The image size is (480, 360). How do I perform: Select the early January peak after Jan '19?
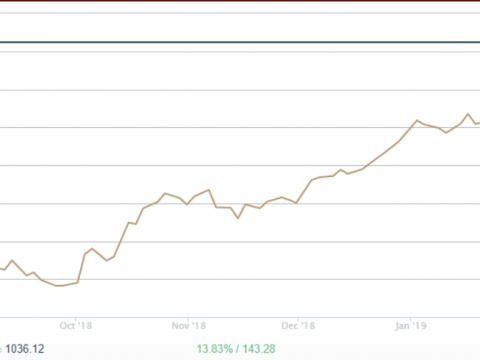[417, 120]
